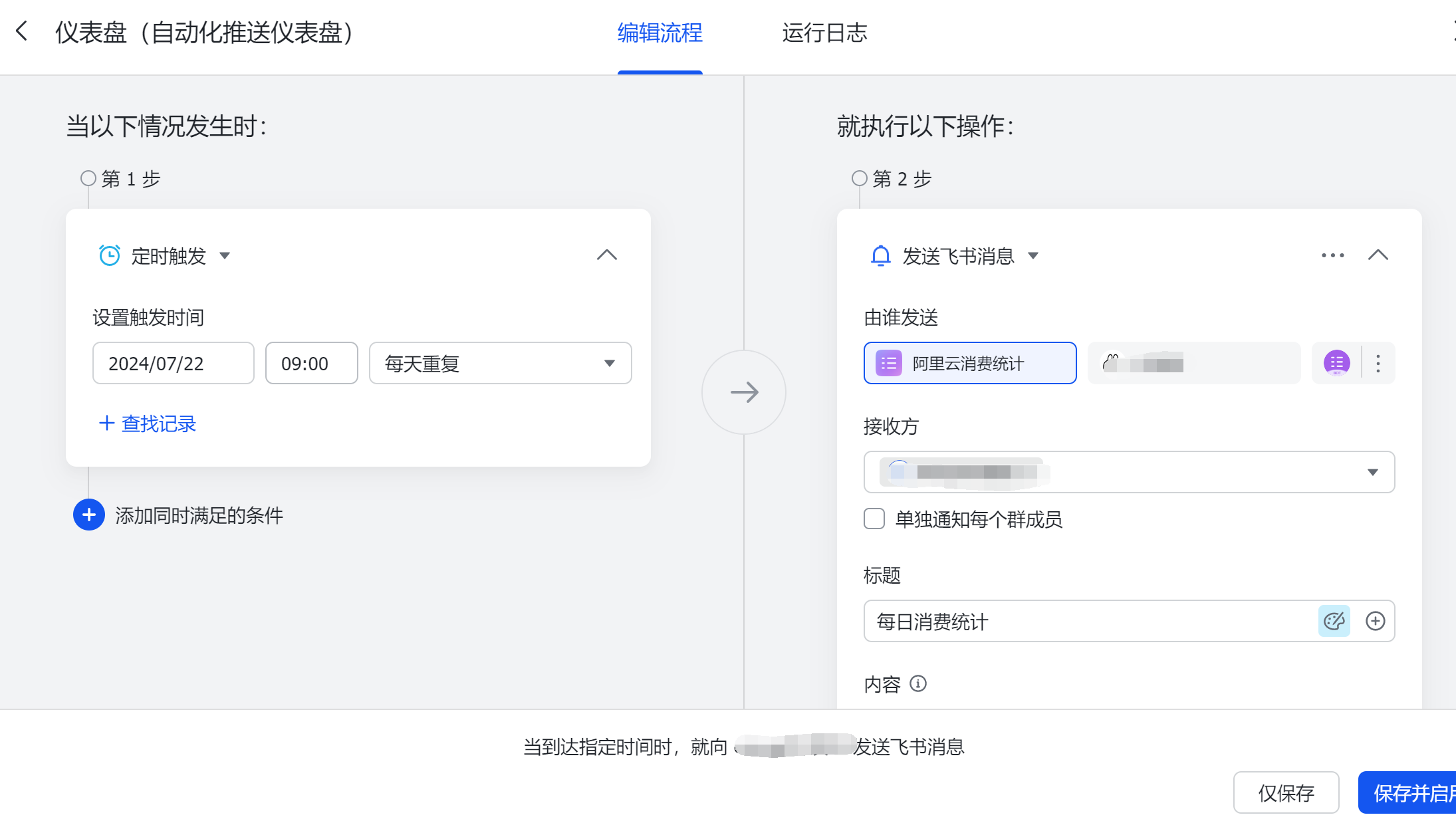Click the content info icon

pyautogui.click(x=918, y=683)
